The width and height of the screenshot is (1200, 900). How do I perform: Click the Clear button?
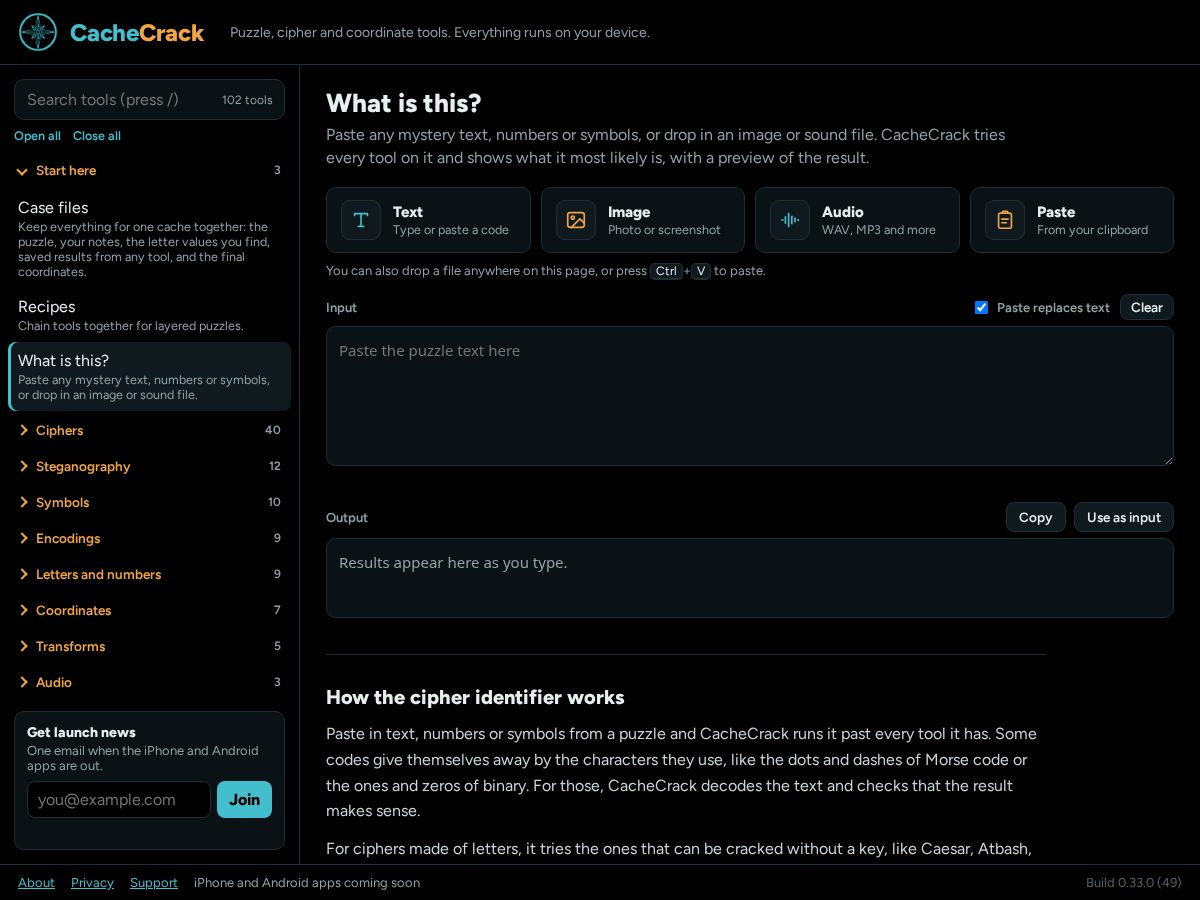(x=1146, y=307)
